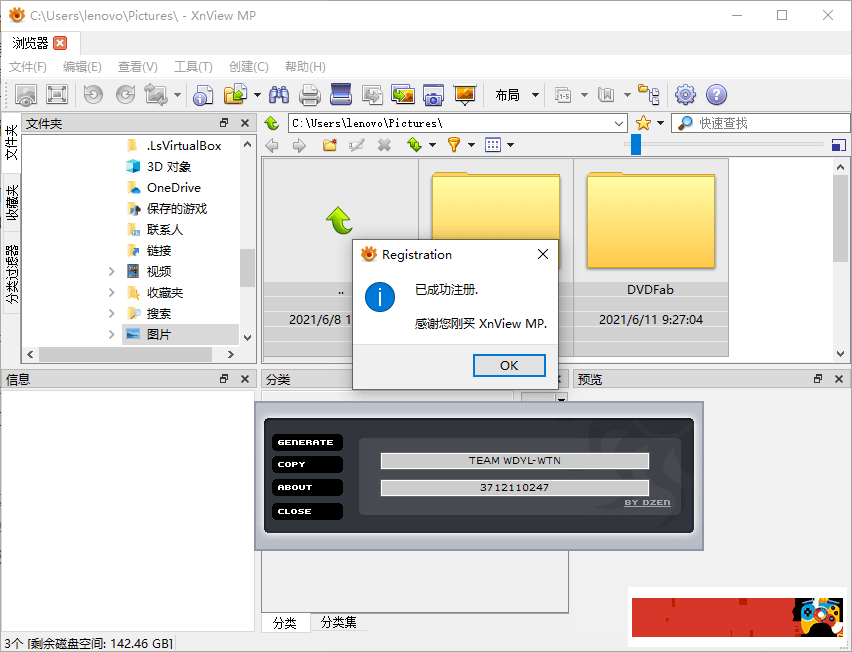
Task: Click the scanner import icon
Action: [x=341, y=95]
